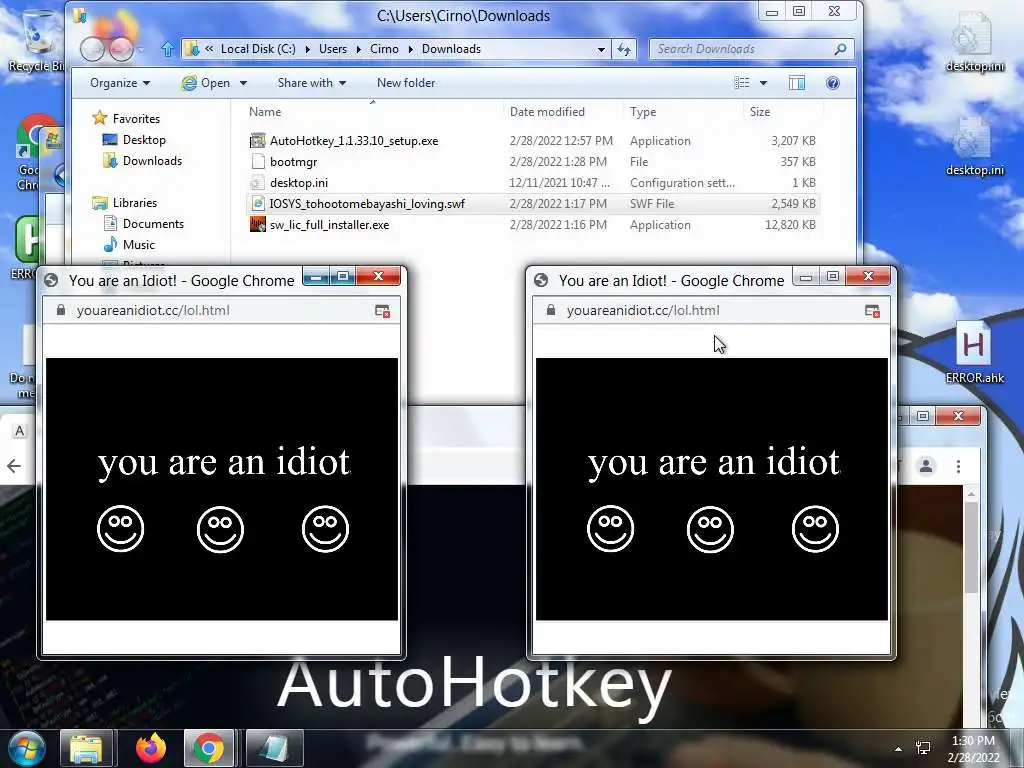The image size is (1024, 768).
Task: Select desktop.ini in the file list
Action: point(532,182)
